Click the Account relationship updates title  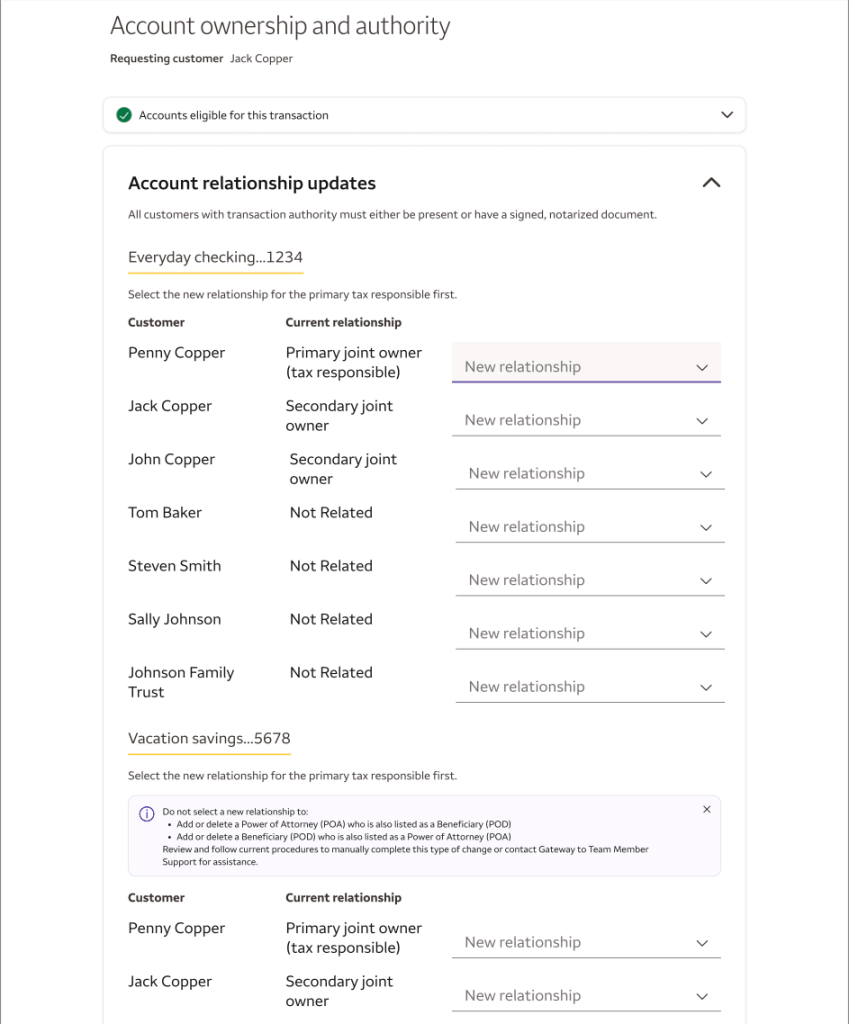pyautogui.click(x=252, y=183)
